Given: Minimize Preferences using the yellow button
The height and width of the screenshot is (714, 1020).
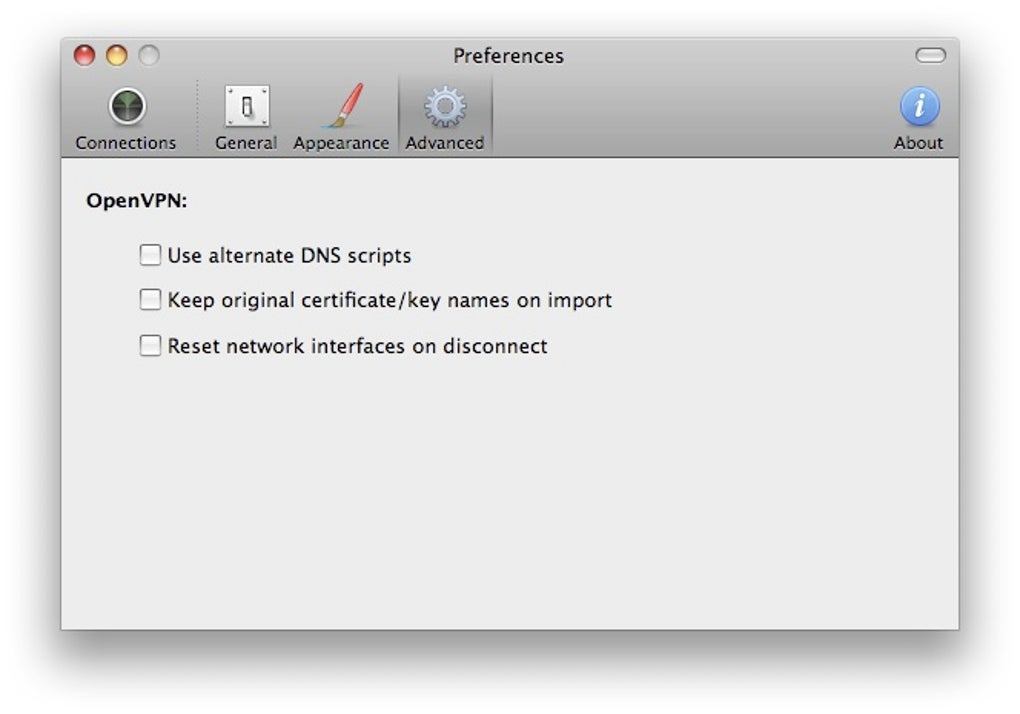Looking at the screenshot, I should click(x=117, y=56).
